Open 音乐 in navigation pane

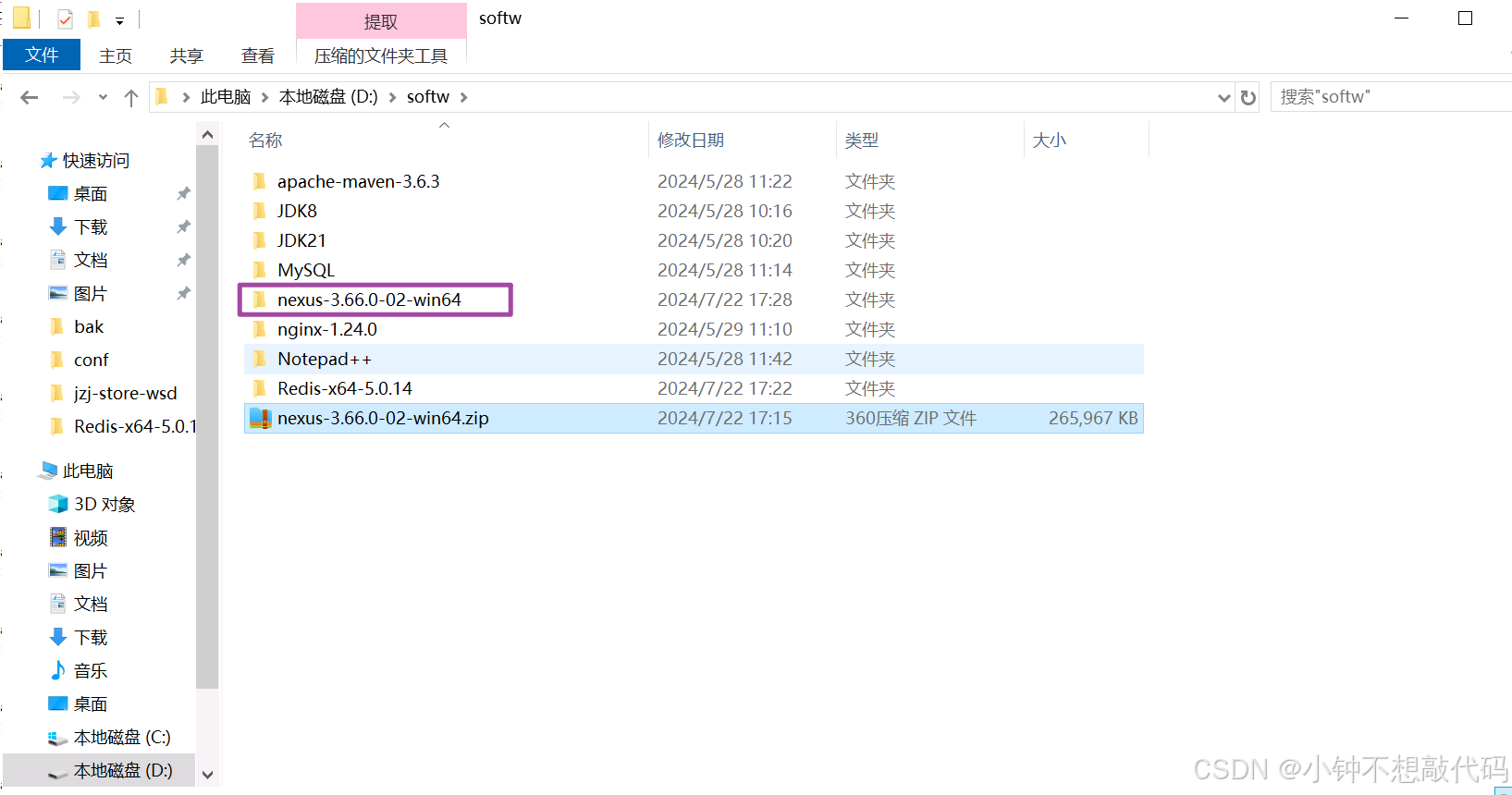point(91,671)
